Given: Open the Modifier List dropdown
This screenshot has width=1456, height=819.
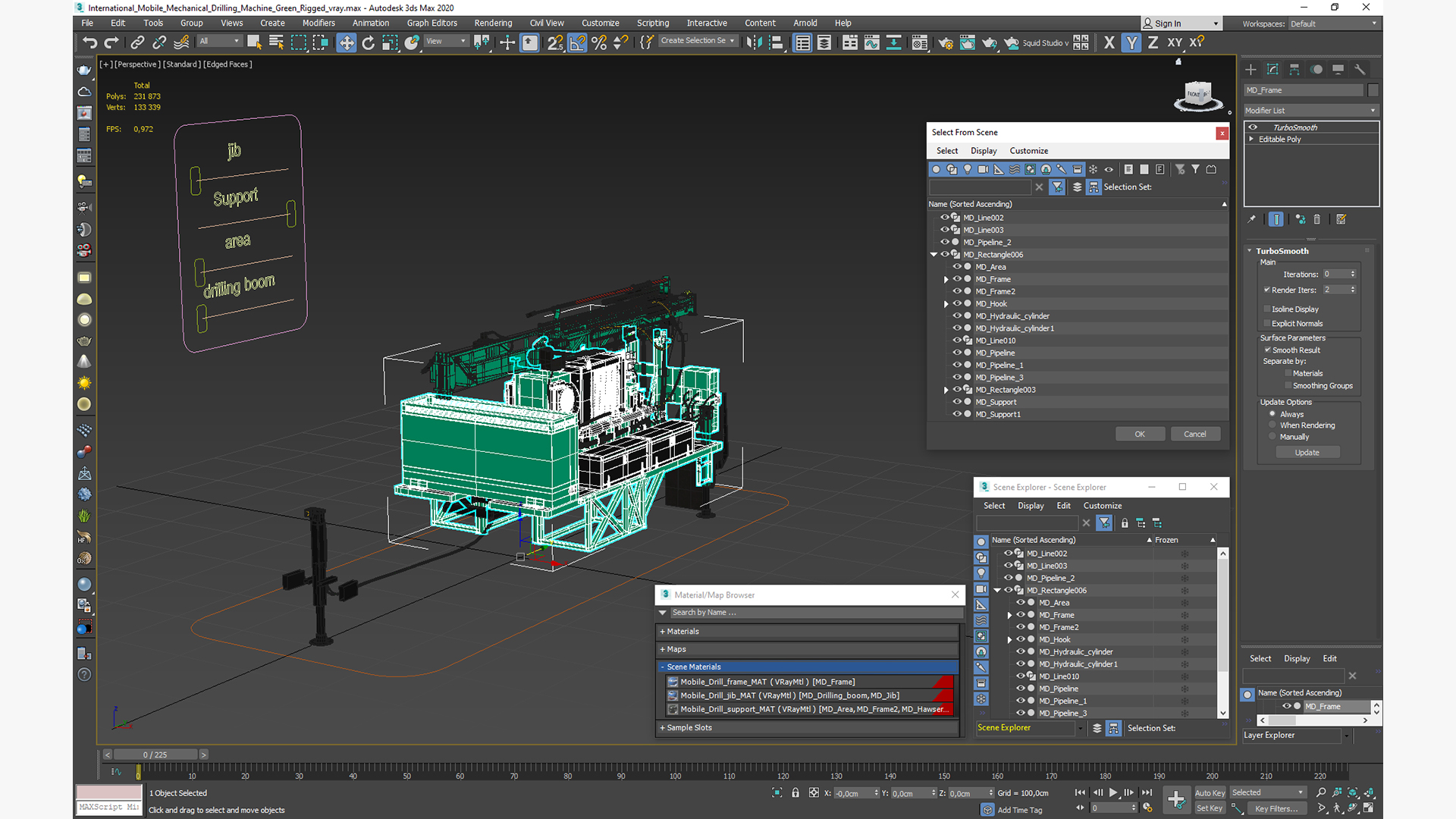Looking at the screenshot, I should (x=1310, y=111).
